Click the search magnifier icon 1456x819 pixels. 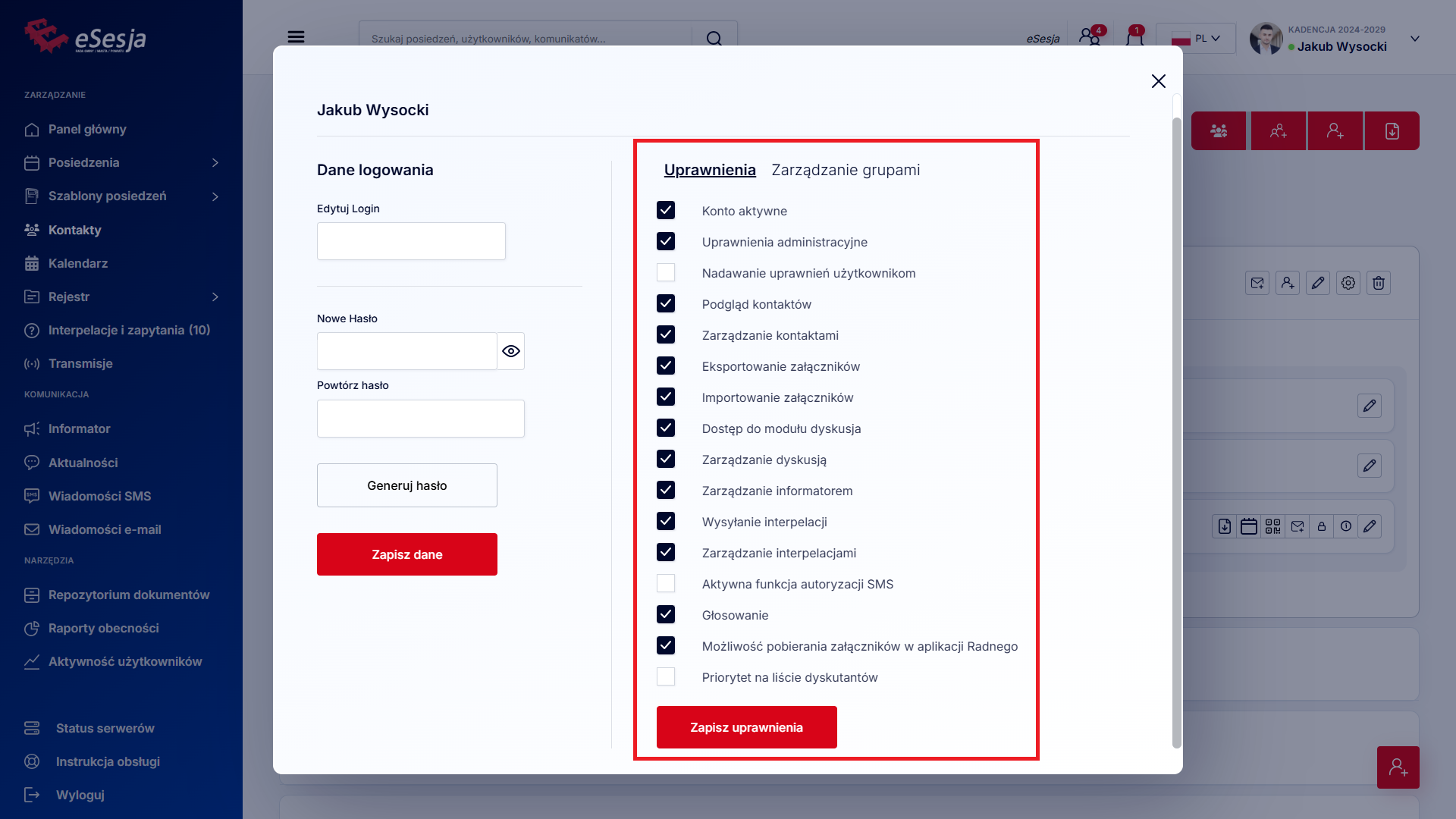point(714,38)
